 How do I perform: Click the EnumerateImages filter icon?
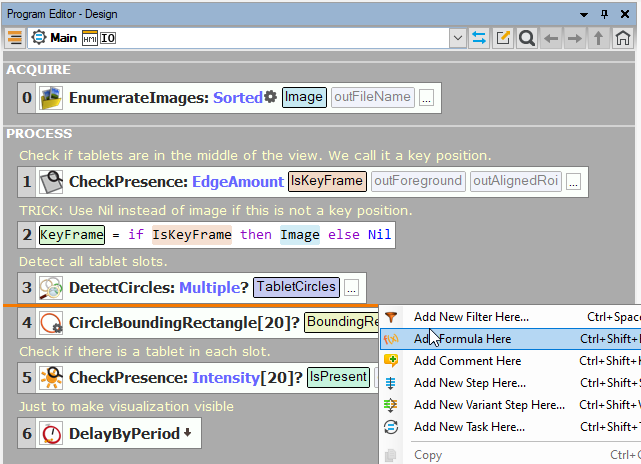click(51, 98)
